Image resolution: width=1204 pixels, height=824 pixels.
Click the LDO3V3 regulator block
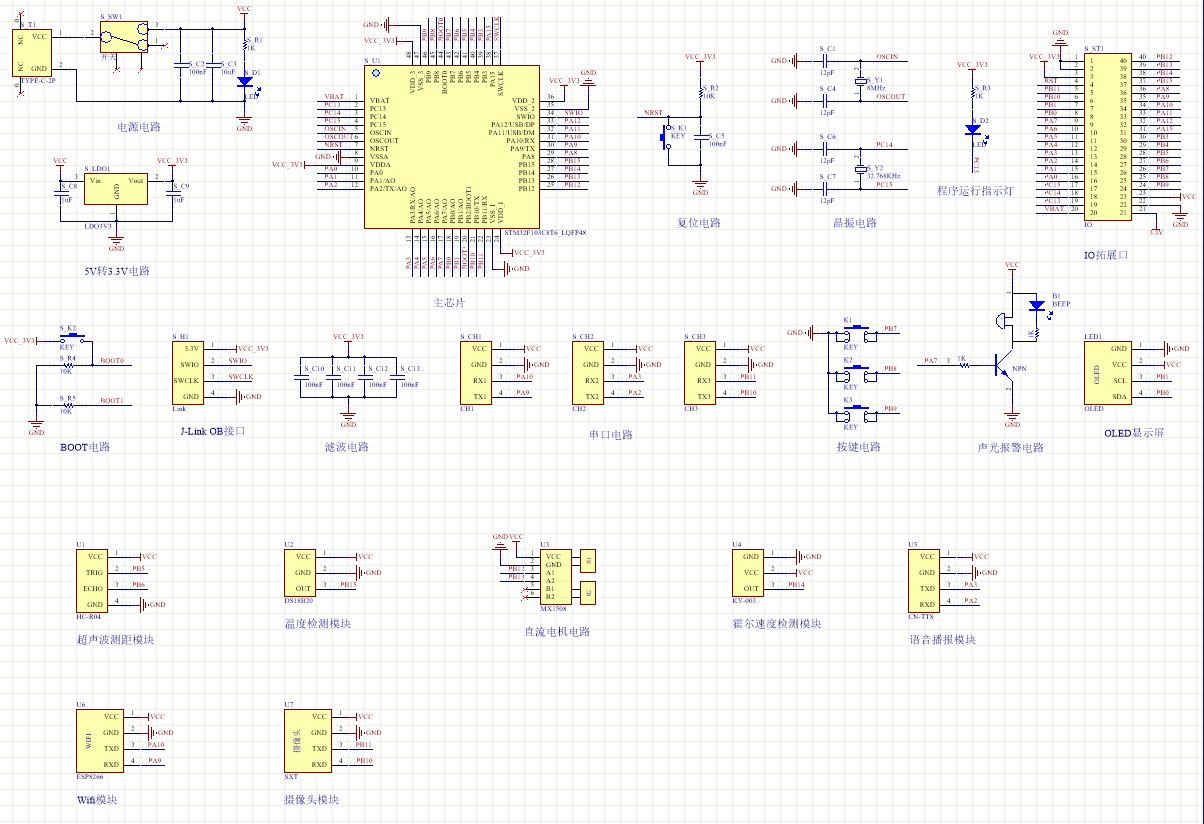116,189
